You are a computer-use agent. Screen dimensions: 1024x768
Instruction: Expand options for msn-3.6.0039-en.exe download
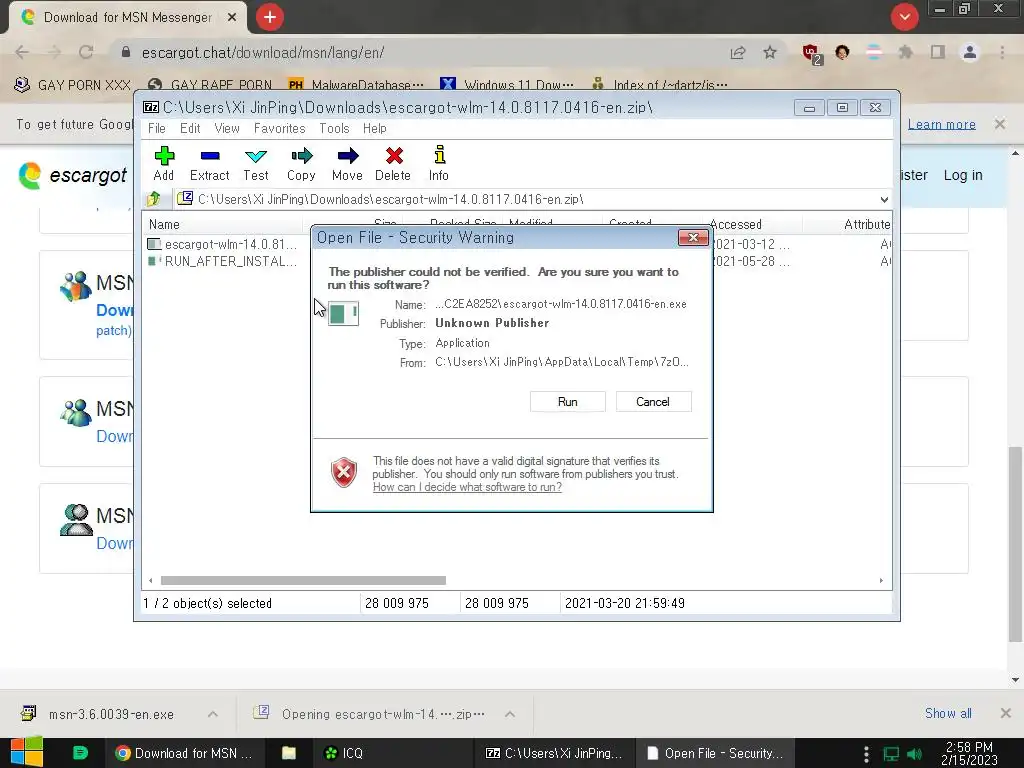[x=213, y=714]
